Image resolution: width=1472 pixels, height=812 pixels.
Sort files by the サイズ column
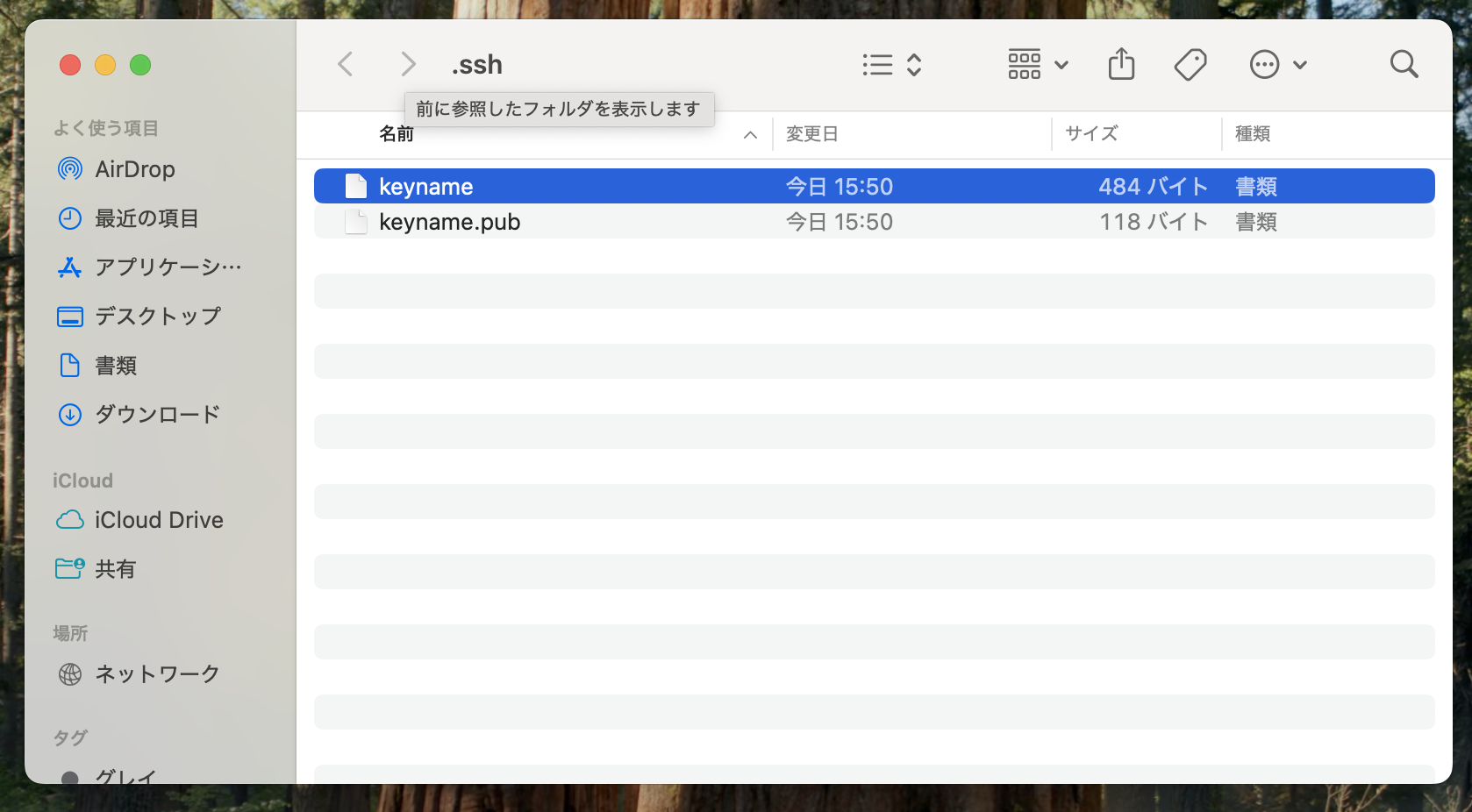tap(1091, 134)
